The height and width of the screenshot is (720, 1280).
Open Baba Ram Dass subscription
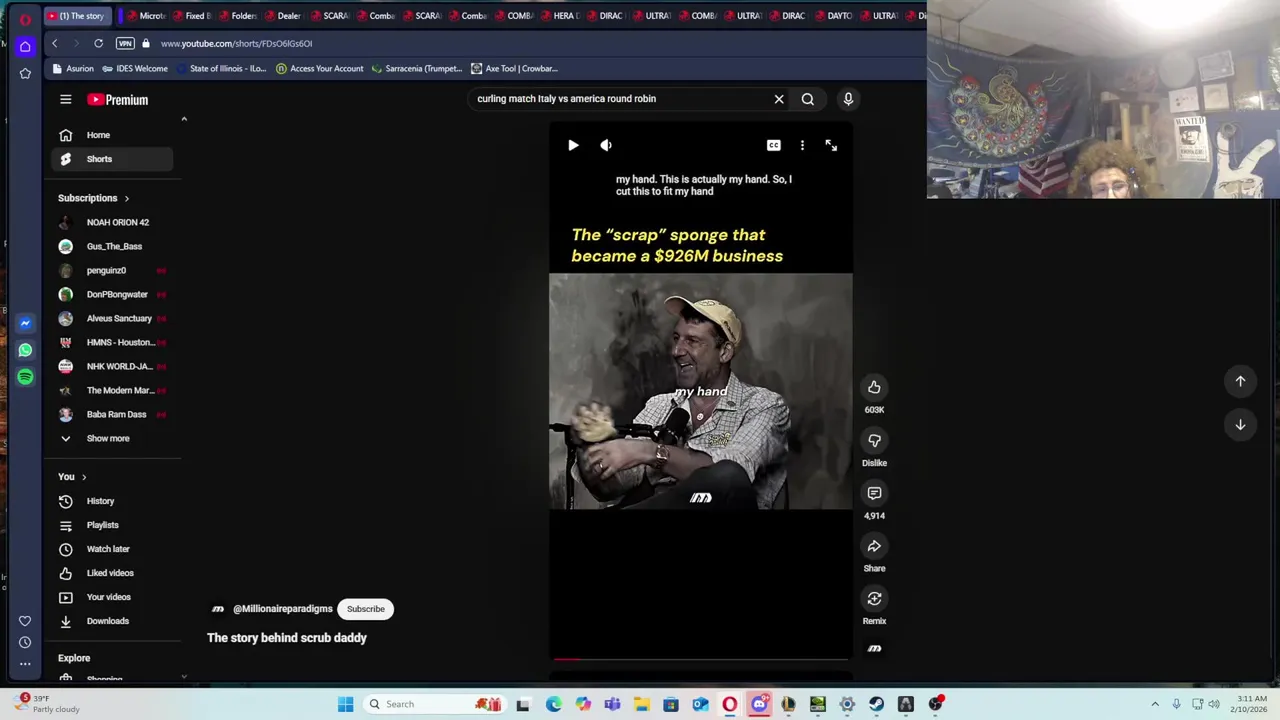[x=112, y=414]
